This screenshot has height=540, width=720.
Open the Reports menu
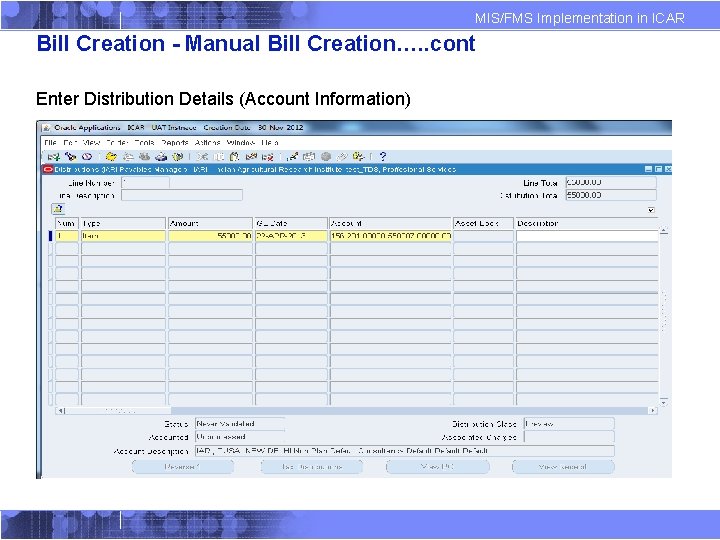click(x=174, y=142)
